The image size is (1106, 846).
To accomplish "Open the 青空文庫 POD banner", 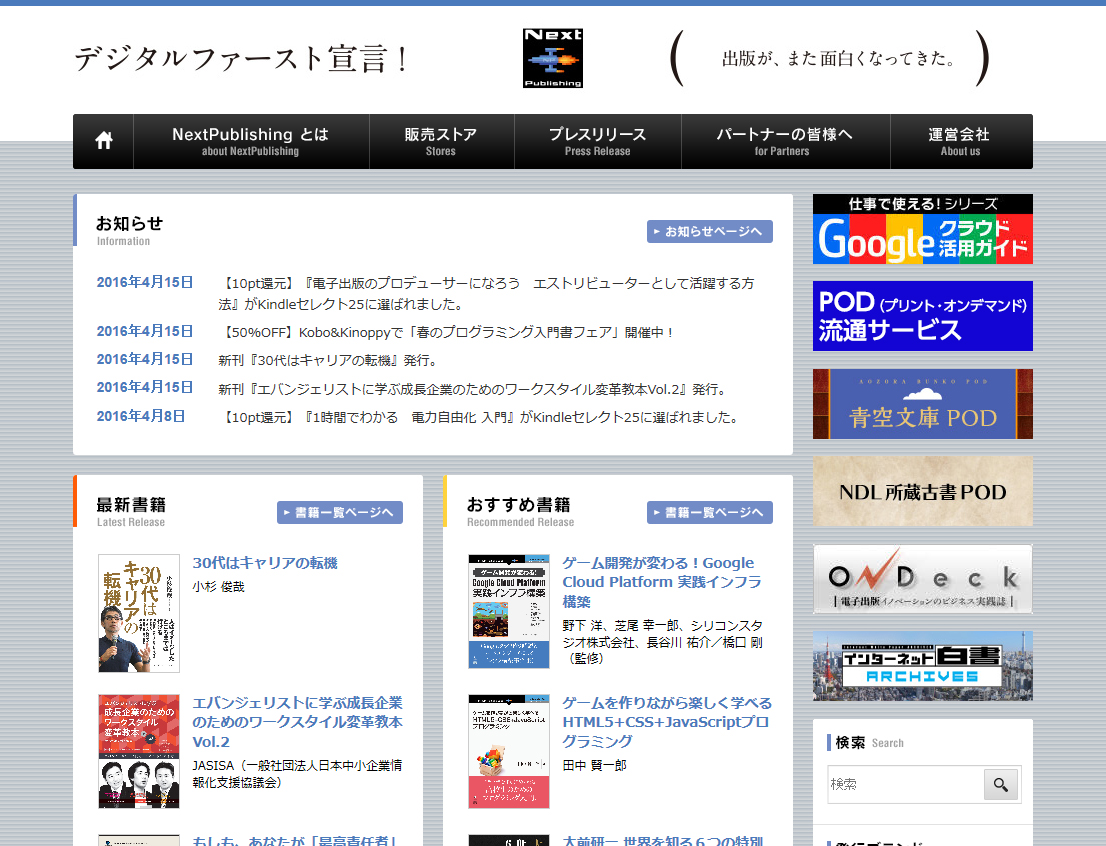I will (x=923, y=404).
